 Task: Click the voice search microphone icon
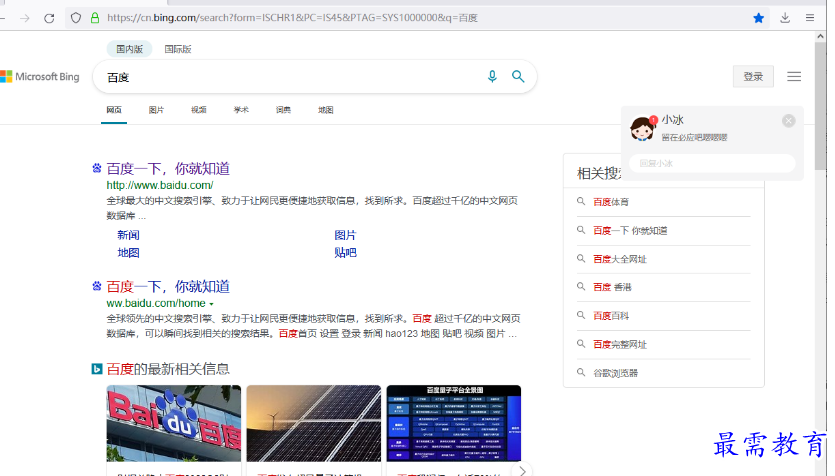coord(492,76)
